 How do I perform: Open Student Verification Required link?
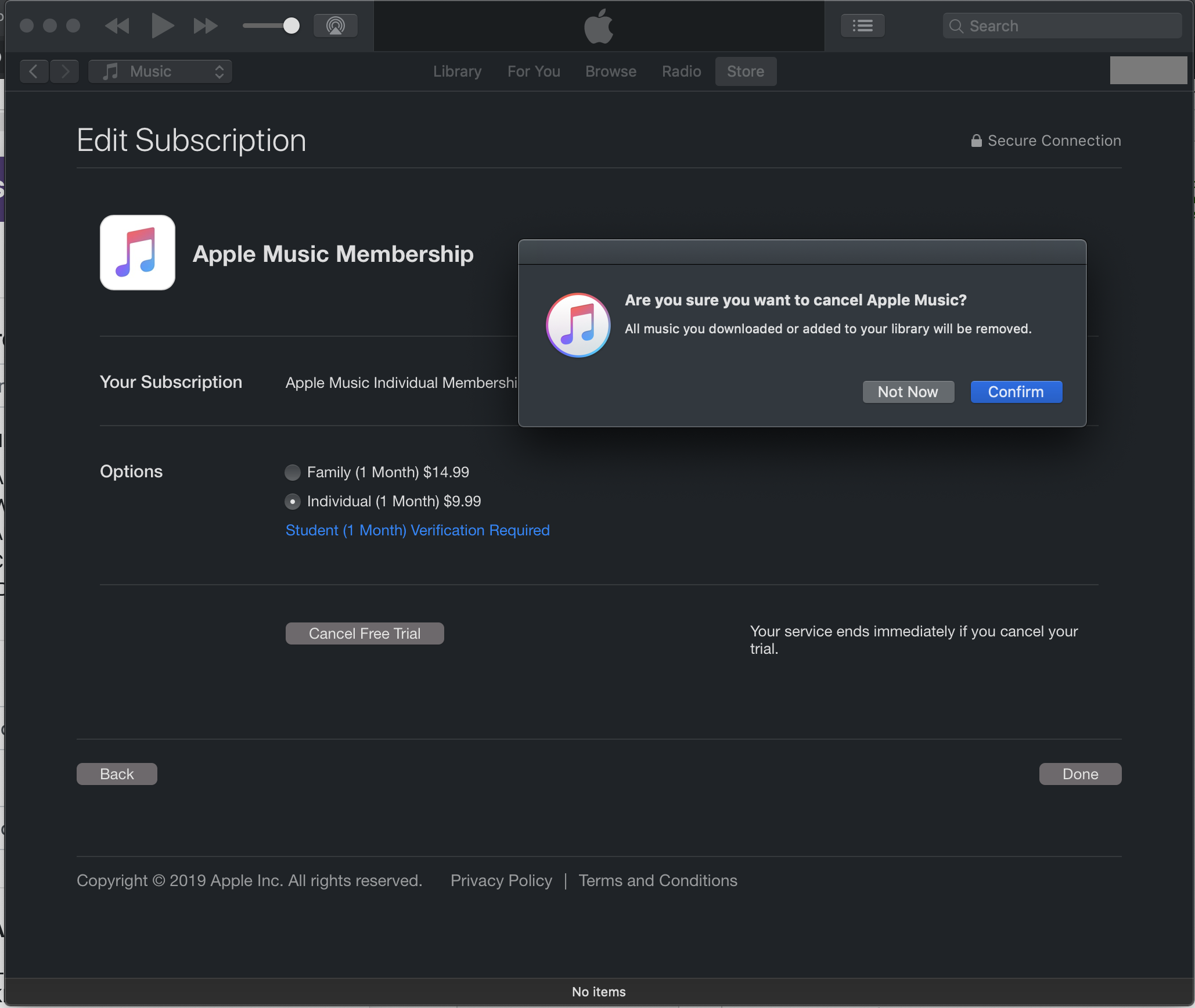[417, 530]
